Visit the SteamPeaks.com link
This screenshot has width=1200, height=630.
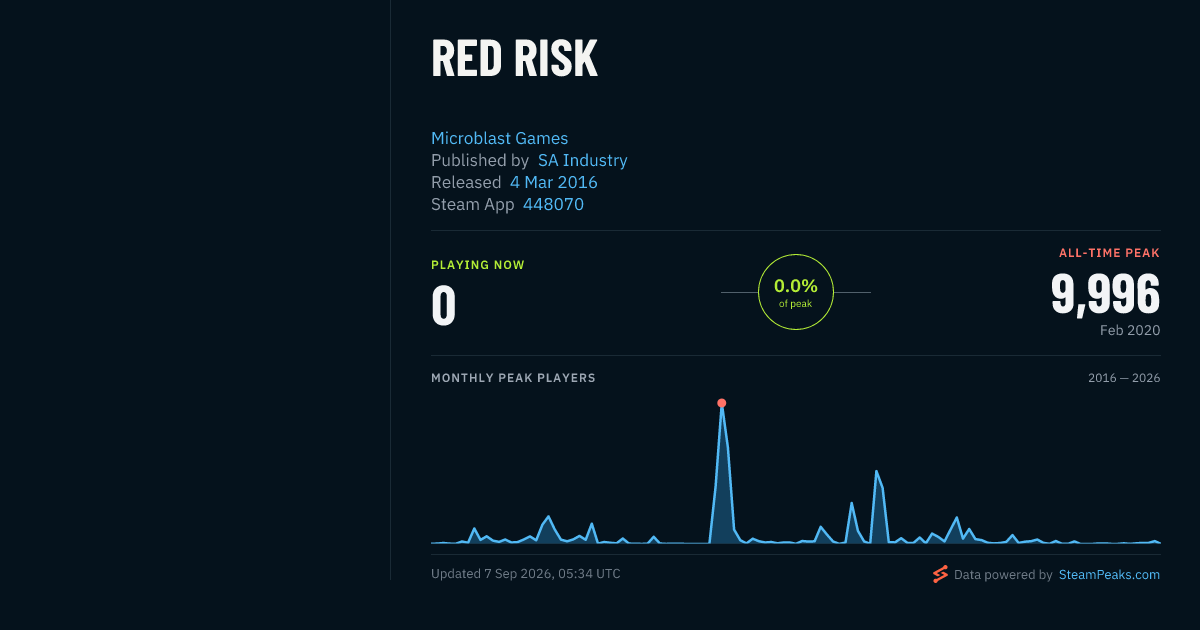[x=1109, y=575]
